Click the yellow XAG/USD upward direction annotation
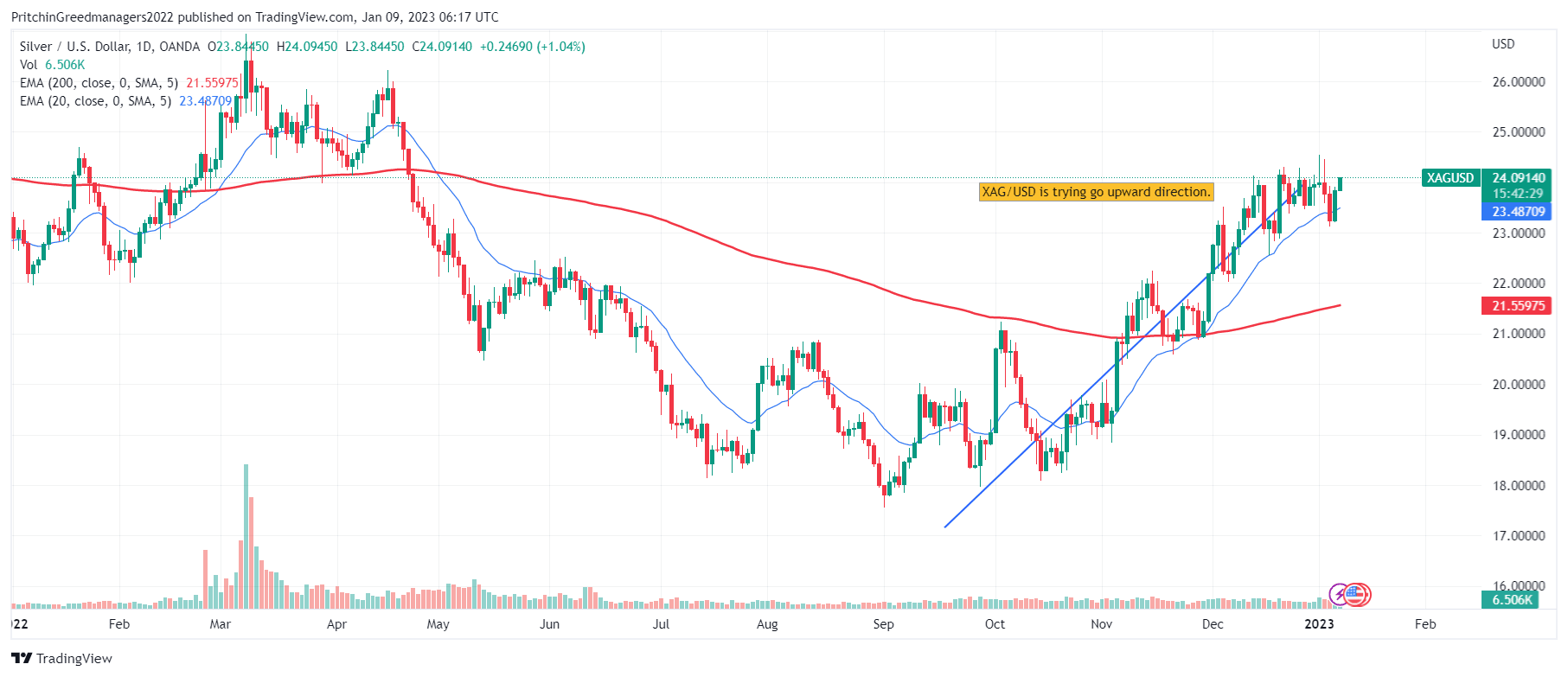 click(x=1096, y=192)
